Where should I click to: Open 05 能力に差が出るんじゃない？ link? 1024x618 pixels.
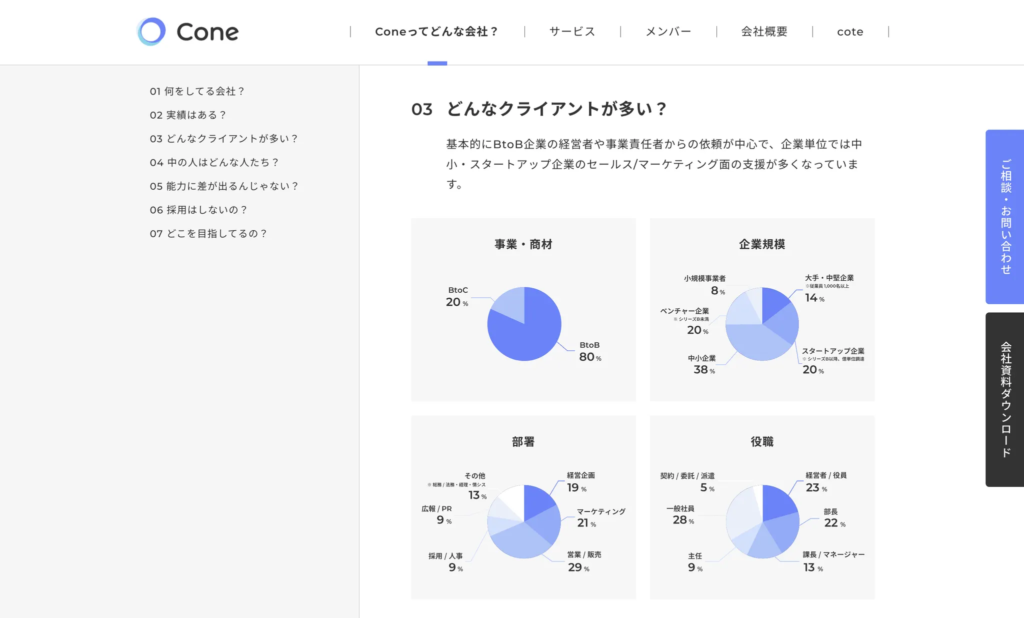click(224, 186)
